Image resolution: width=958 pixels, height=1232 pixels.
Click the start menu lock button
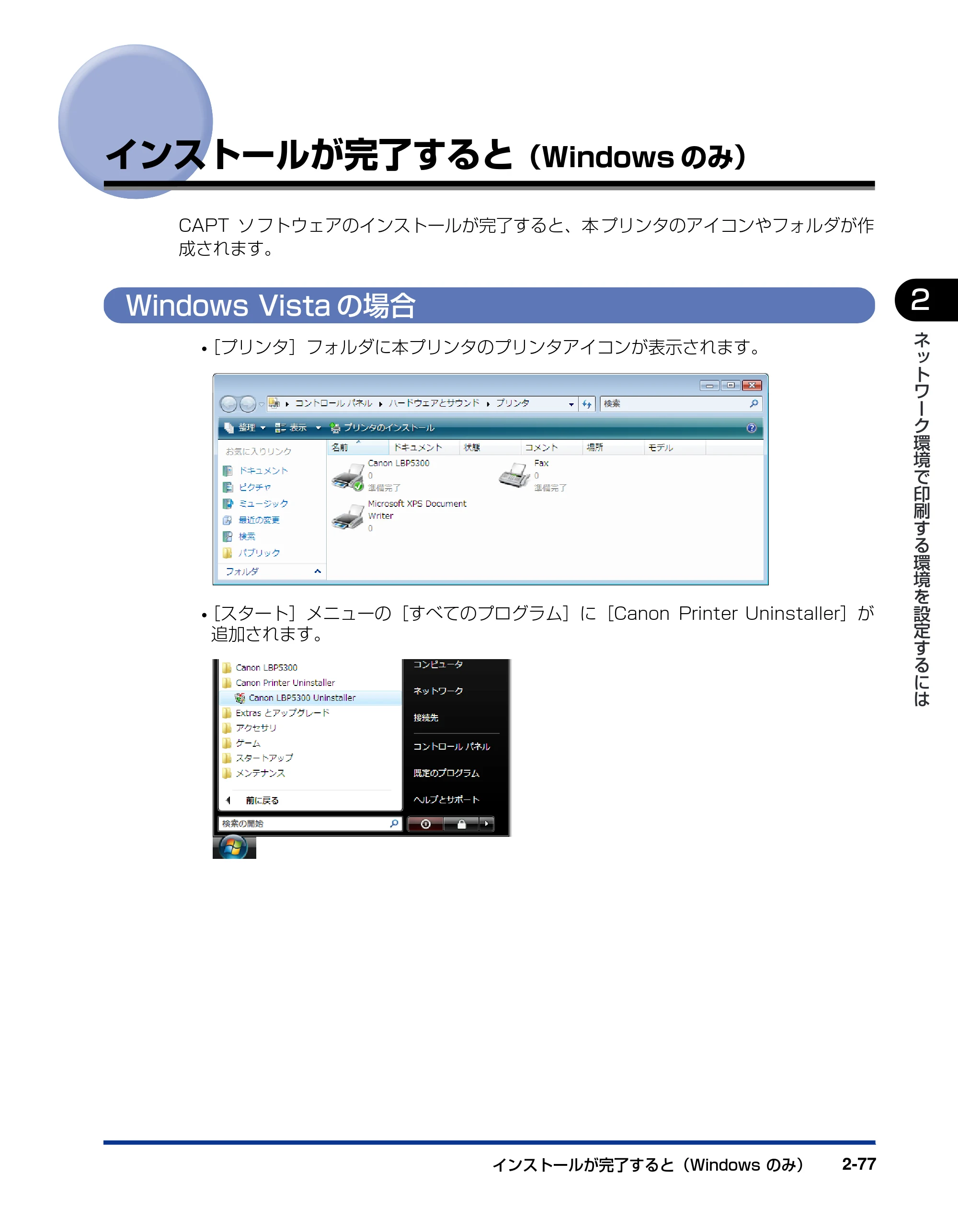click(461, 824)
